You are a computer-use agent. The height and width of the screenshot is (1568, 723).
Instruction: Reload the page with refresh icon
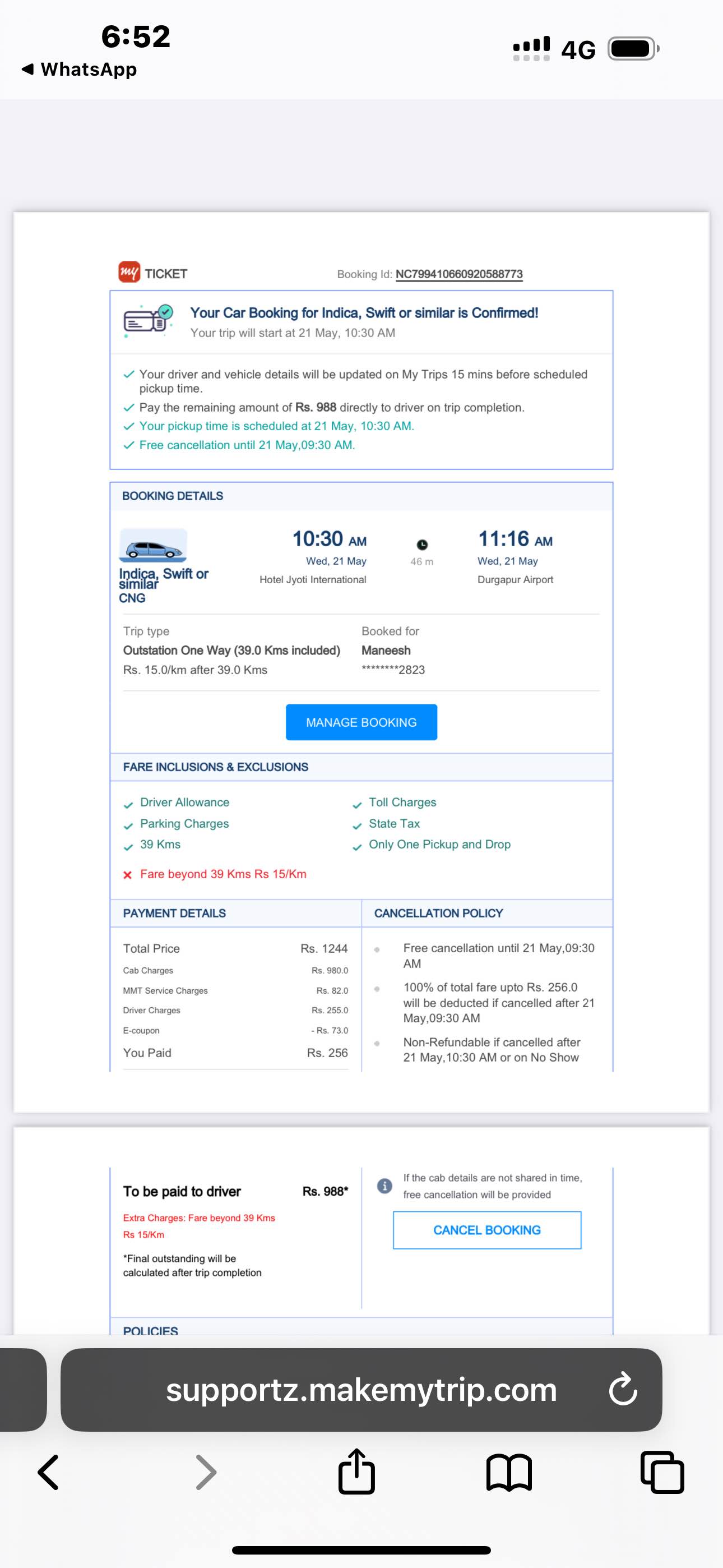(623, 1390)
